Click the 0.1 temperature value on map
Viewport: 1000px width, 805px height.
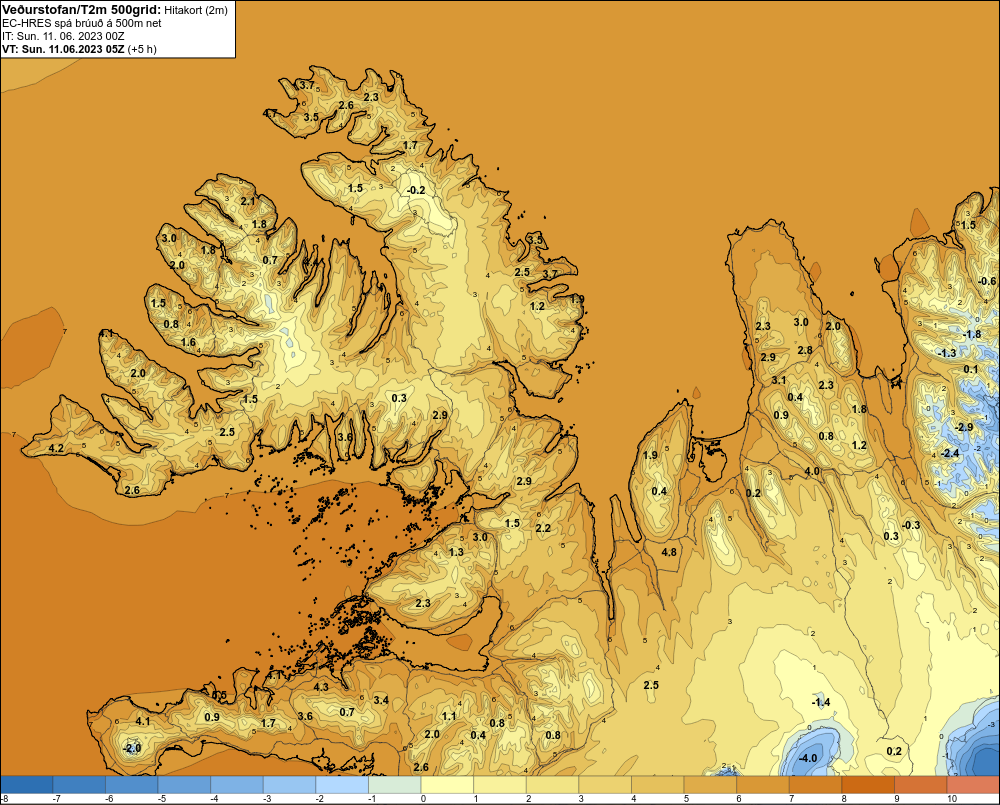pyautogui.click(x=971, y=369)
